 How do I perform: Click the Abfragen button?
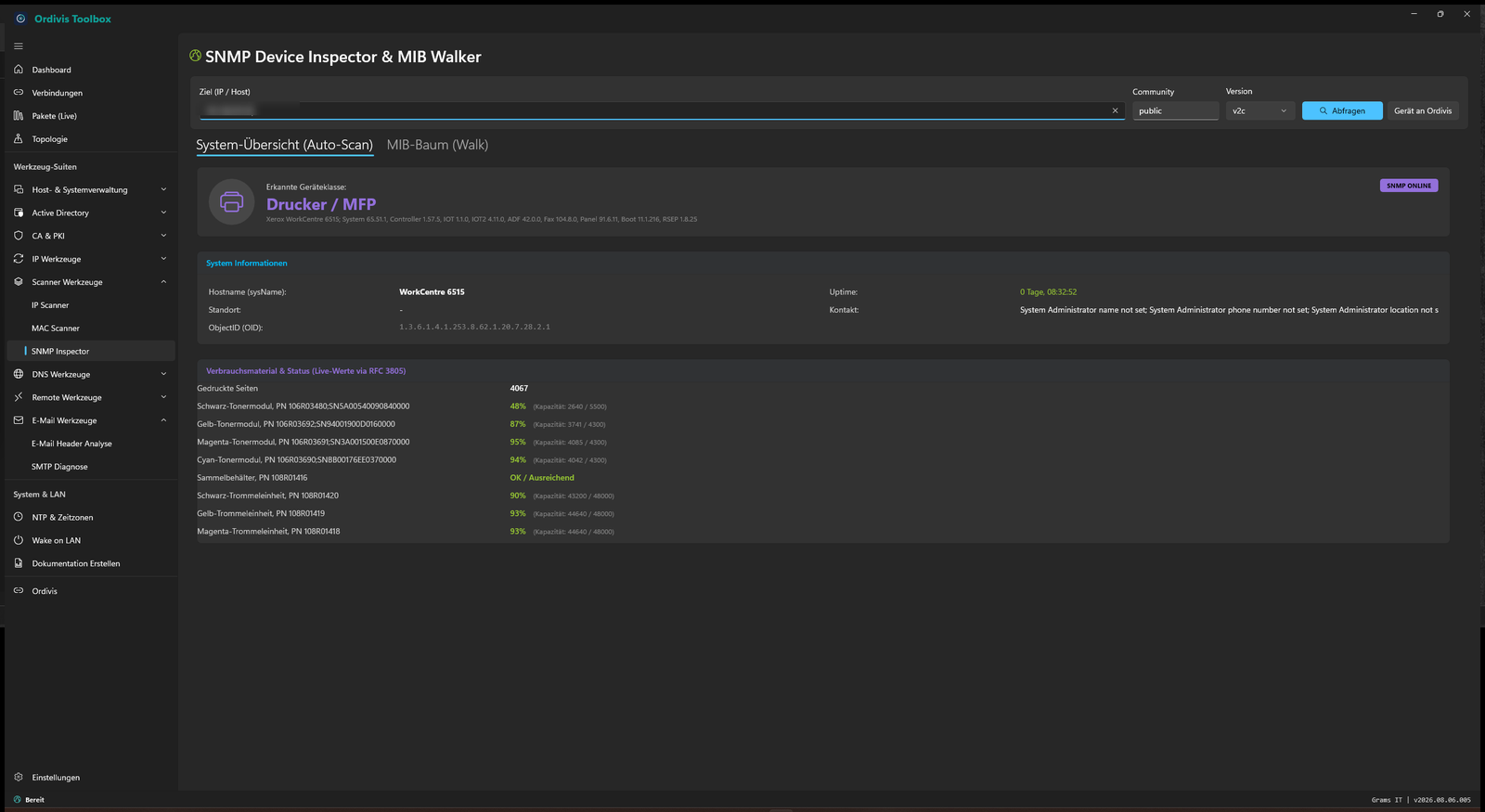point(1342,110)
